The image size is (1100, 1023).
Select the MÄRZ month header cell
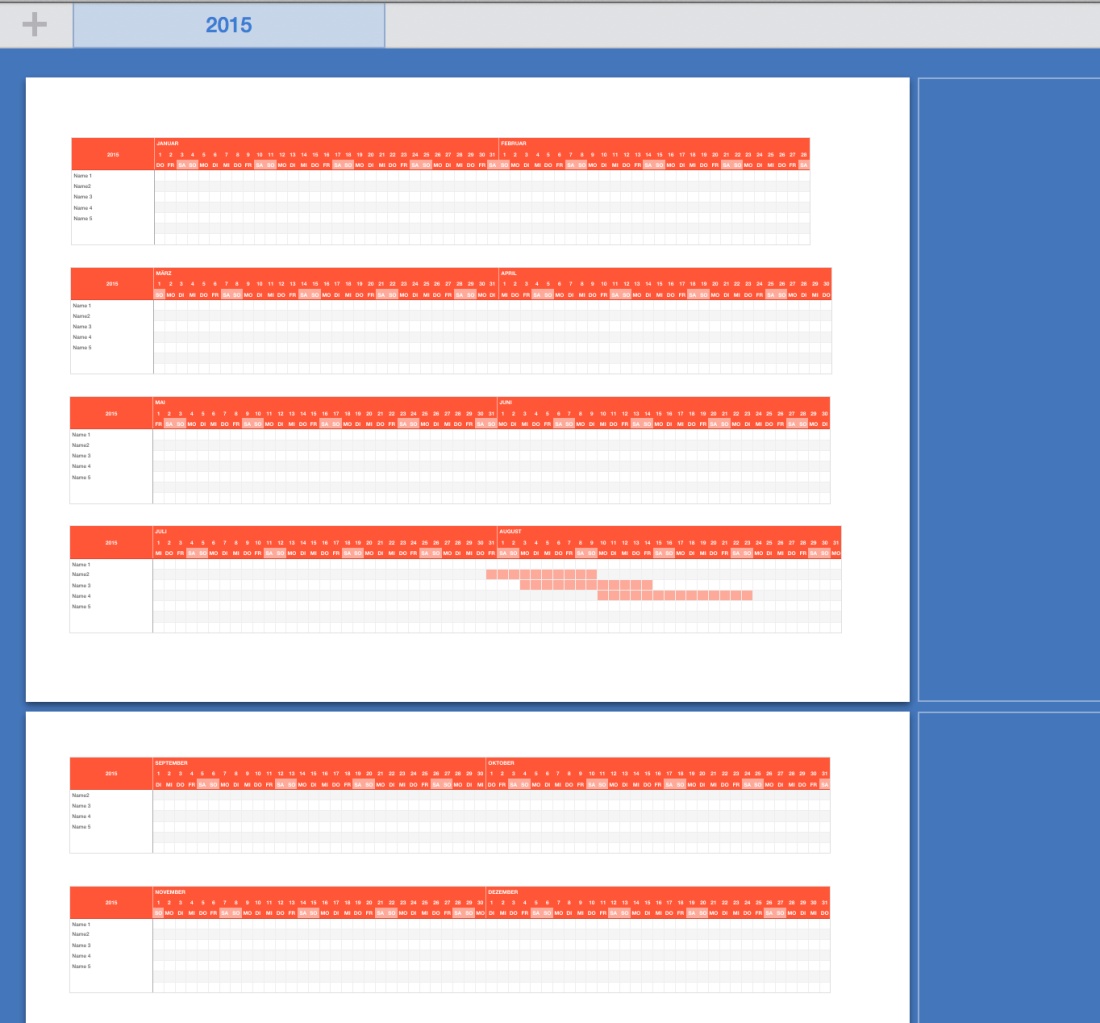click(164, 272)
